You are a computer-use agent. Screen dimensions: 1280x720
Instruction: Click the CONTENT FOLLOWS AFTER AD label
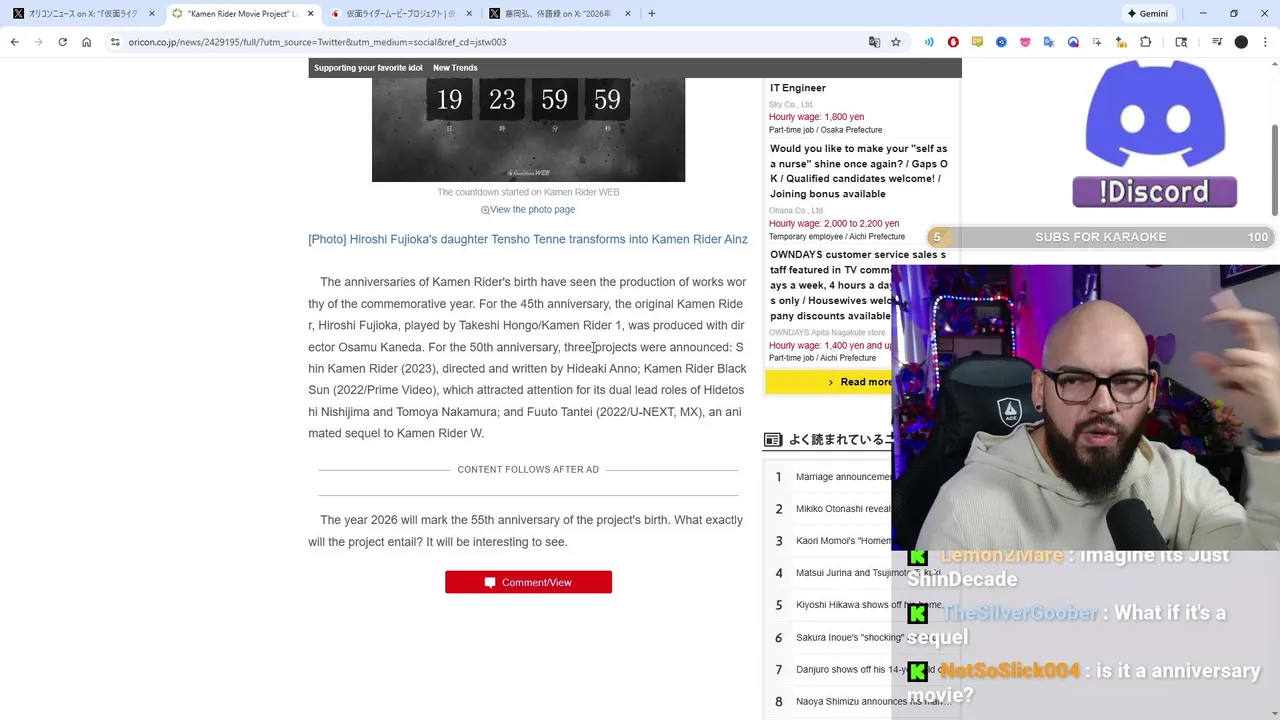pyautogui.click(x=528, y=470)
